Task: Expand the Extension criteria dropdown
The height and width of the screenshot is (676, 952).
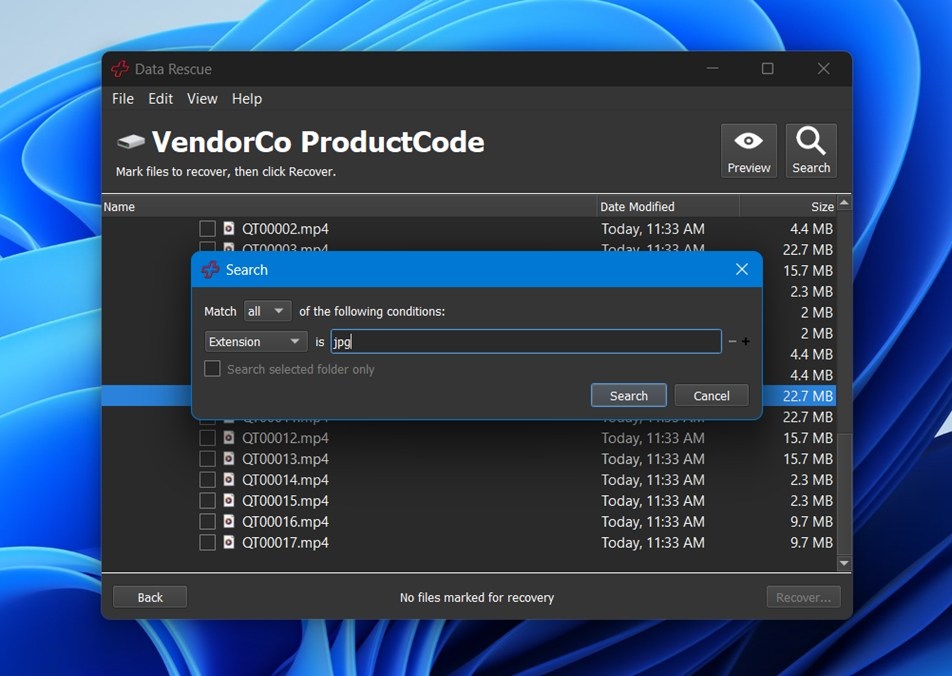Action: pyautogui.click(x=256, y=342)
